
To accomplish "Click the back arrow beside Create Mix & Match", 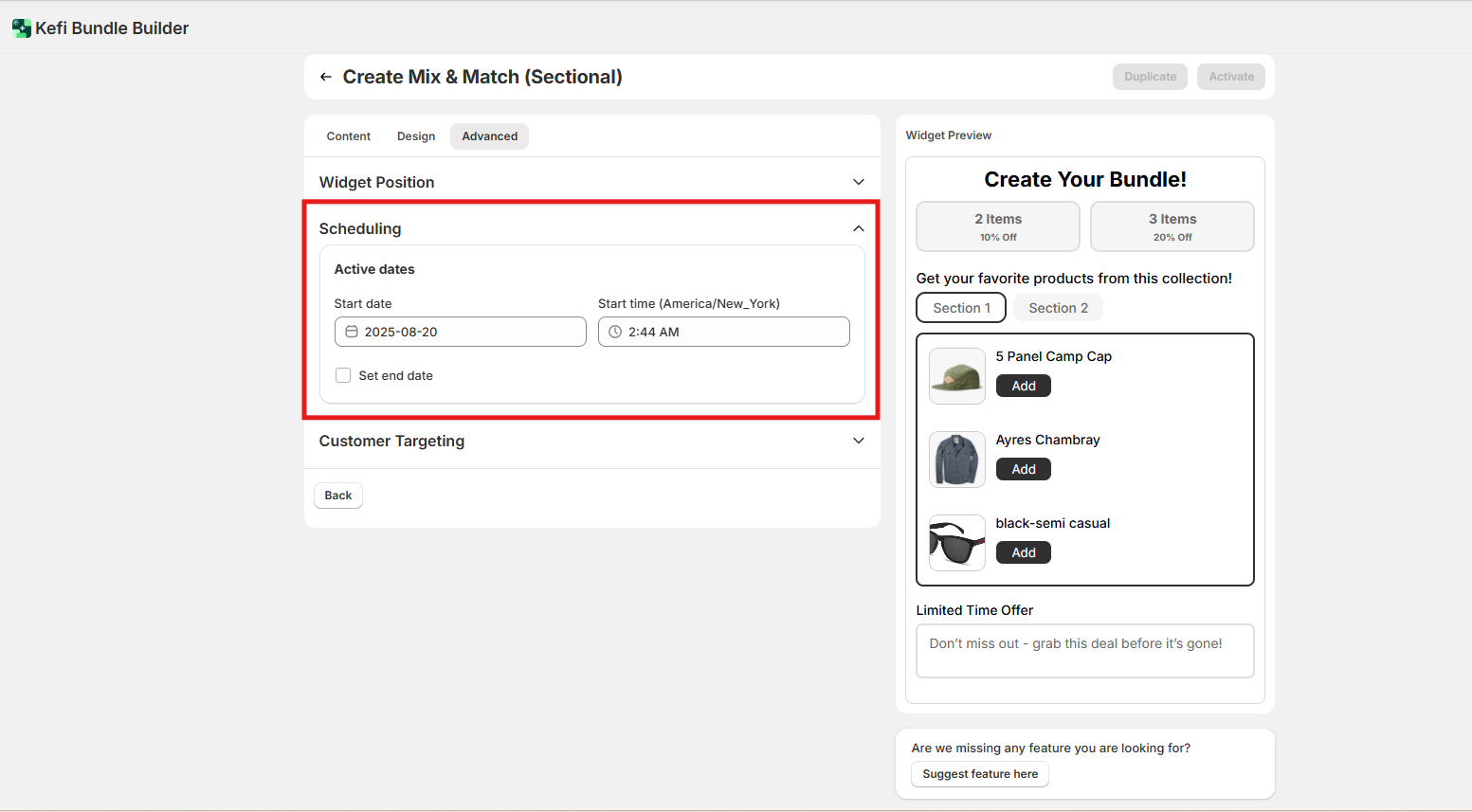I will pyautogui.click(x=325, y=77).
